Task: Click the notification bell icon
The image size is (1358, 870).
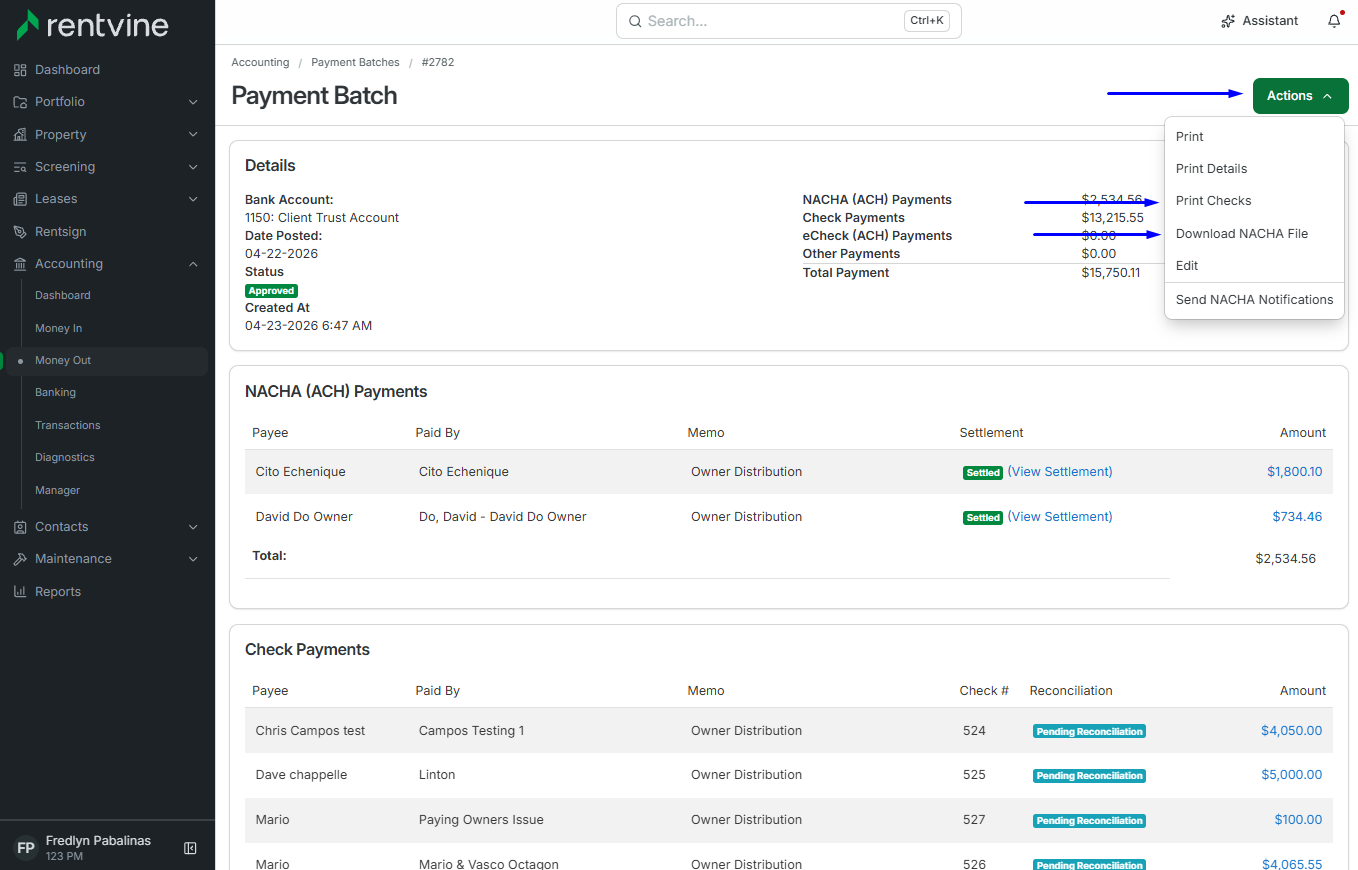Action: [x=1334, y=21]
